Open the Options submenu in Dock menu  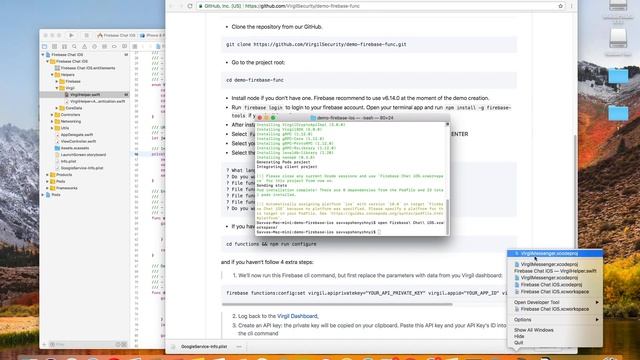(555, 320)
